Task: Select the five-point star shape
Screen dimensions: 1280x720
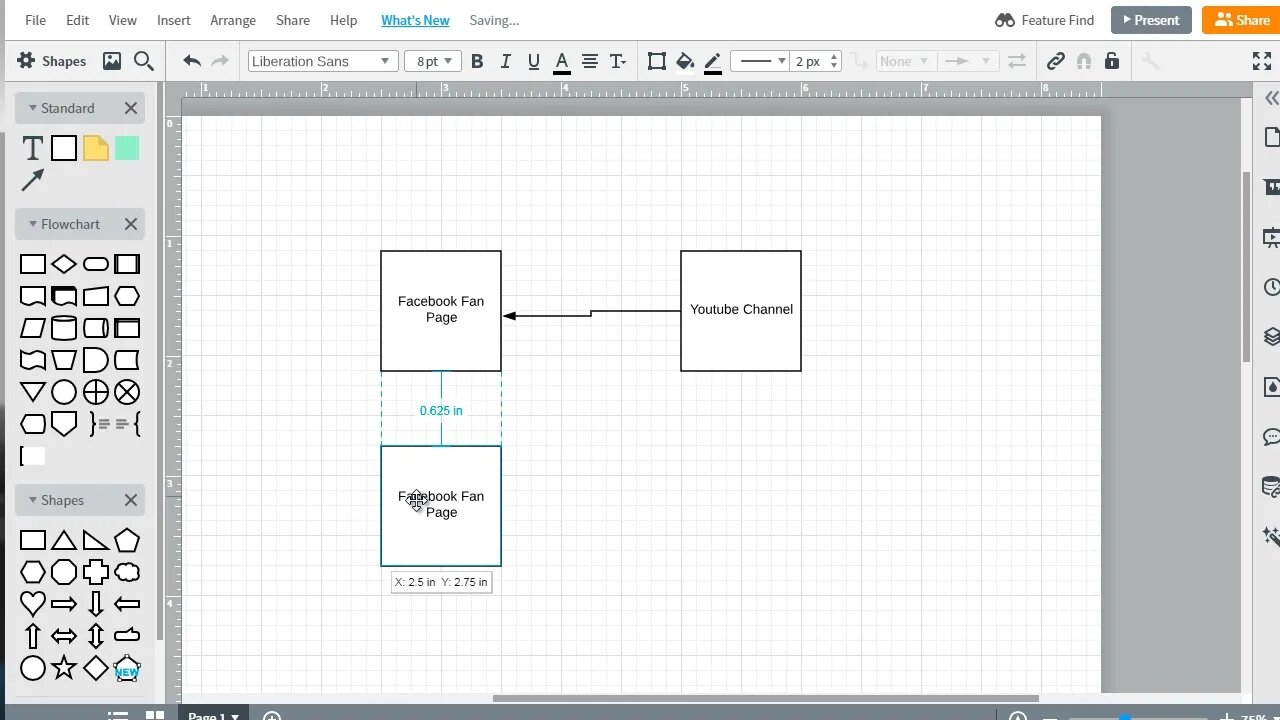Action: click(64, 668)
